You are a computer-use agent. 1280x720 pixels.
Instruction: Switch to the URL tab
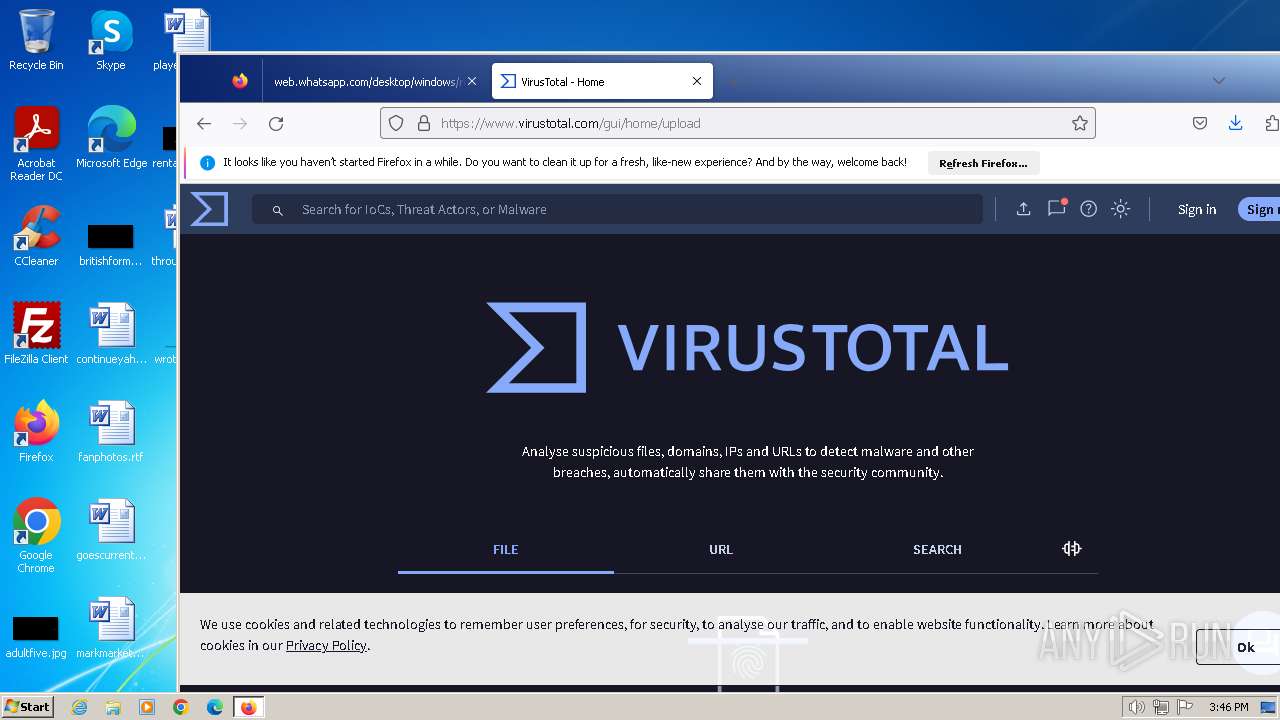click(721, 549)
